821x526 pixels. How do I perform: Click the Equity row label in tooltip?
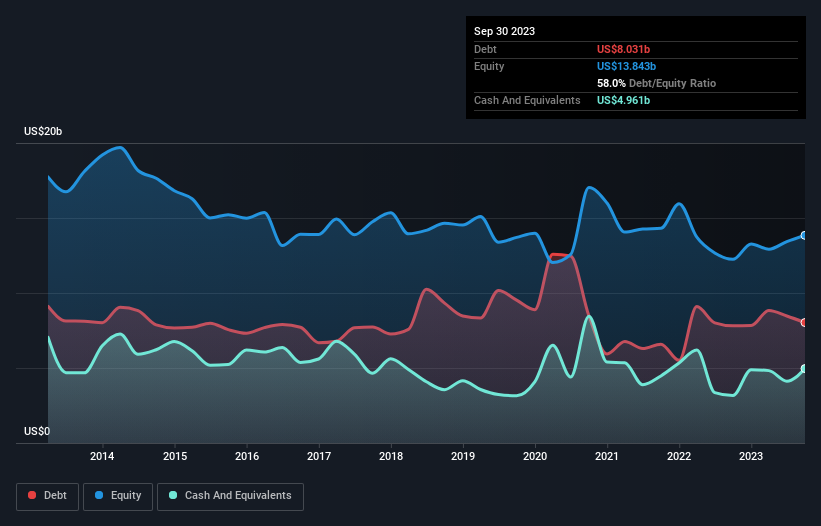[x=489, y=66]
